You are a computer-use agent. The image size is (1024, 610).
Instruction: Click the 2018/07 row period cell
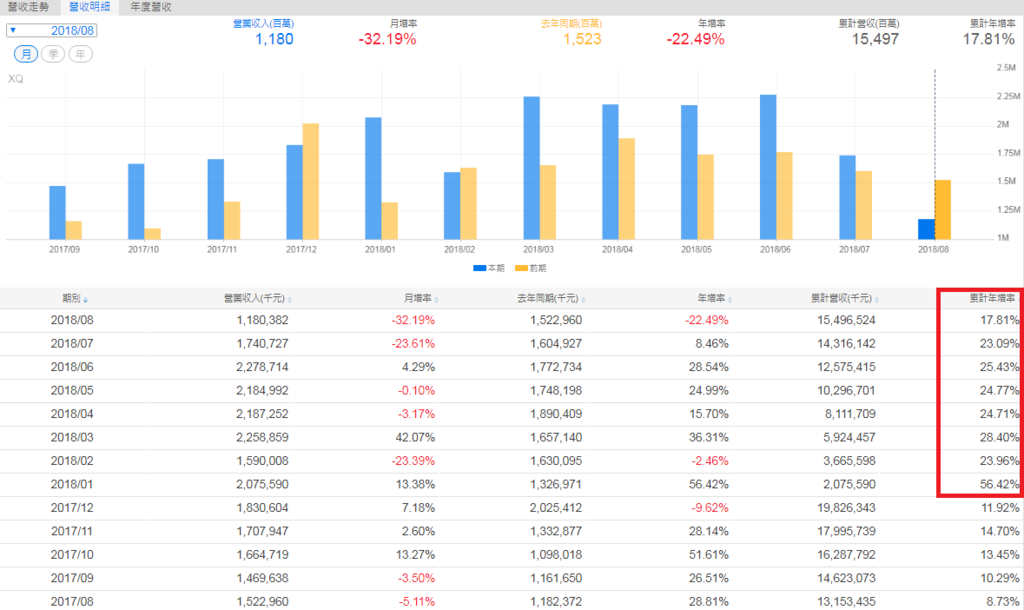pyautogui.click(x=72, y=344)
